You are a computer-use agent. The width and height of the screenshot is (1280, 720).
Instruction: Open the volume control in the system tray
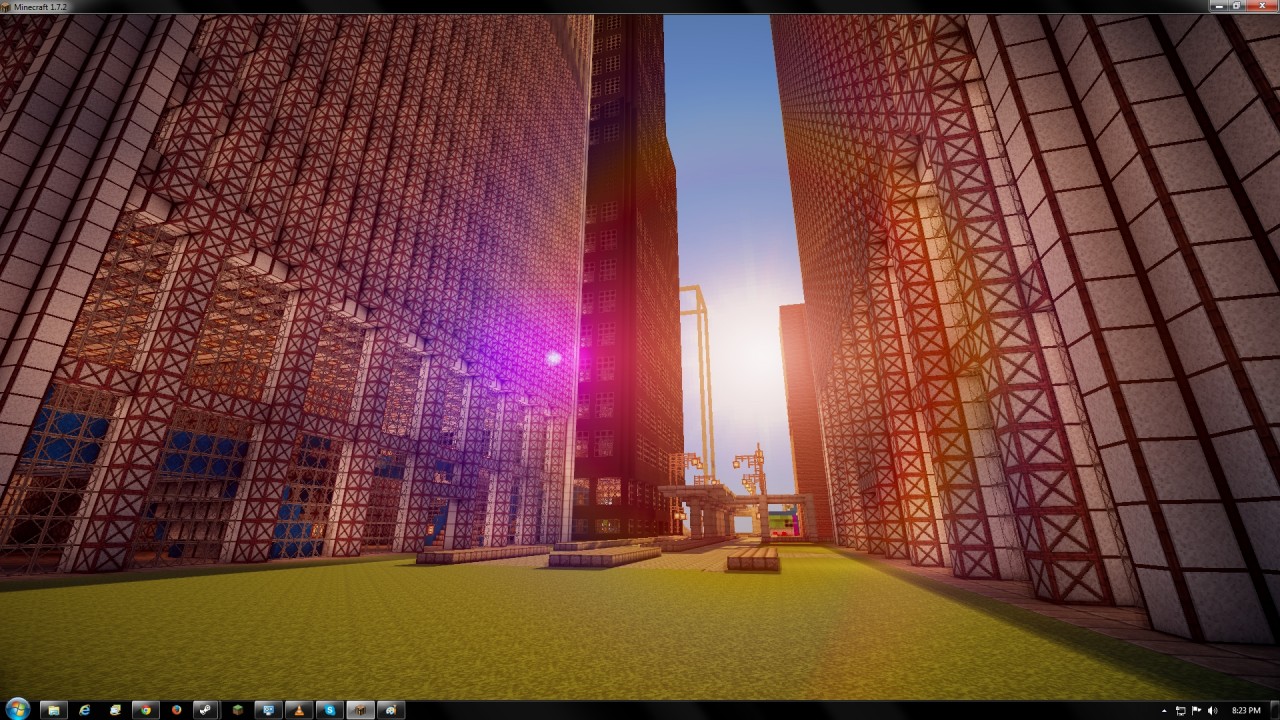click(1212, 710)
